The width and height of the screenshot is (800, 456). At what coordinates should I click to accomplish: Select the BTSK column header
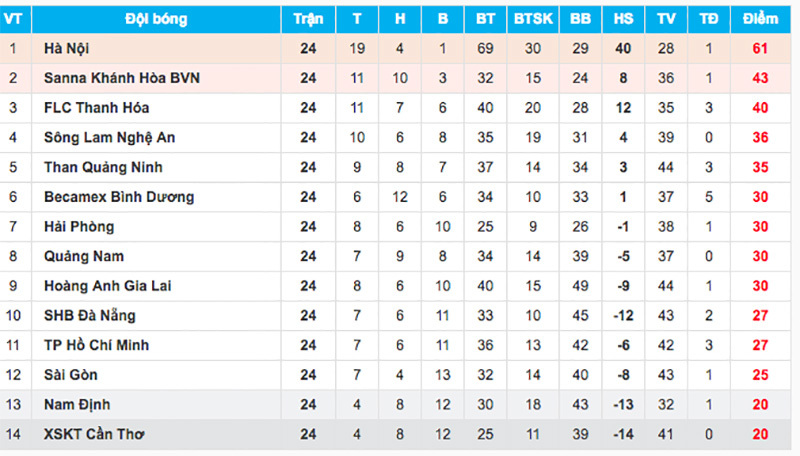coord(533,19)
